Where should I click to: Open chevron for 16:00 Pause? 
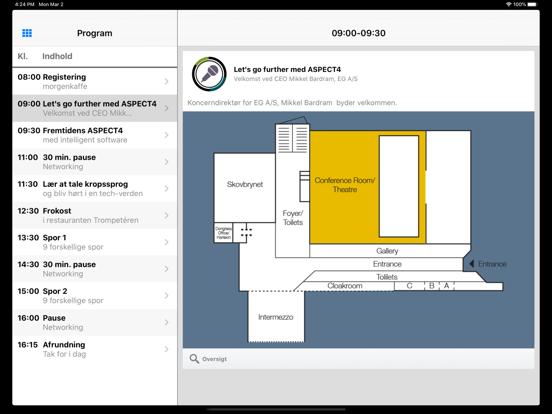167,322
